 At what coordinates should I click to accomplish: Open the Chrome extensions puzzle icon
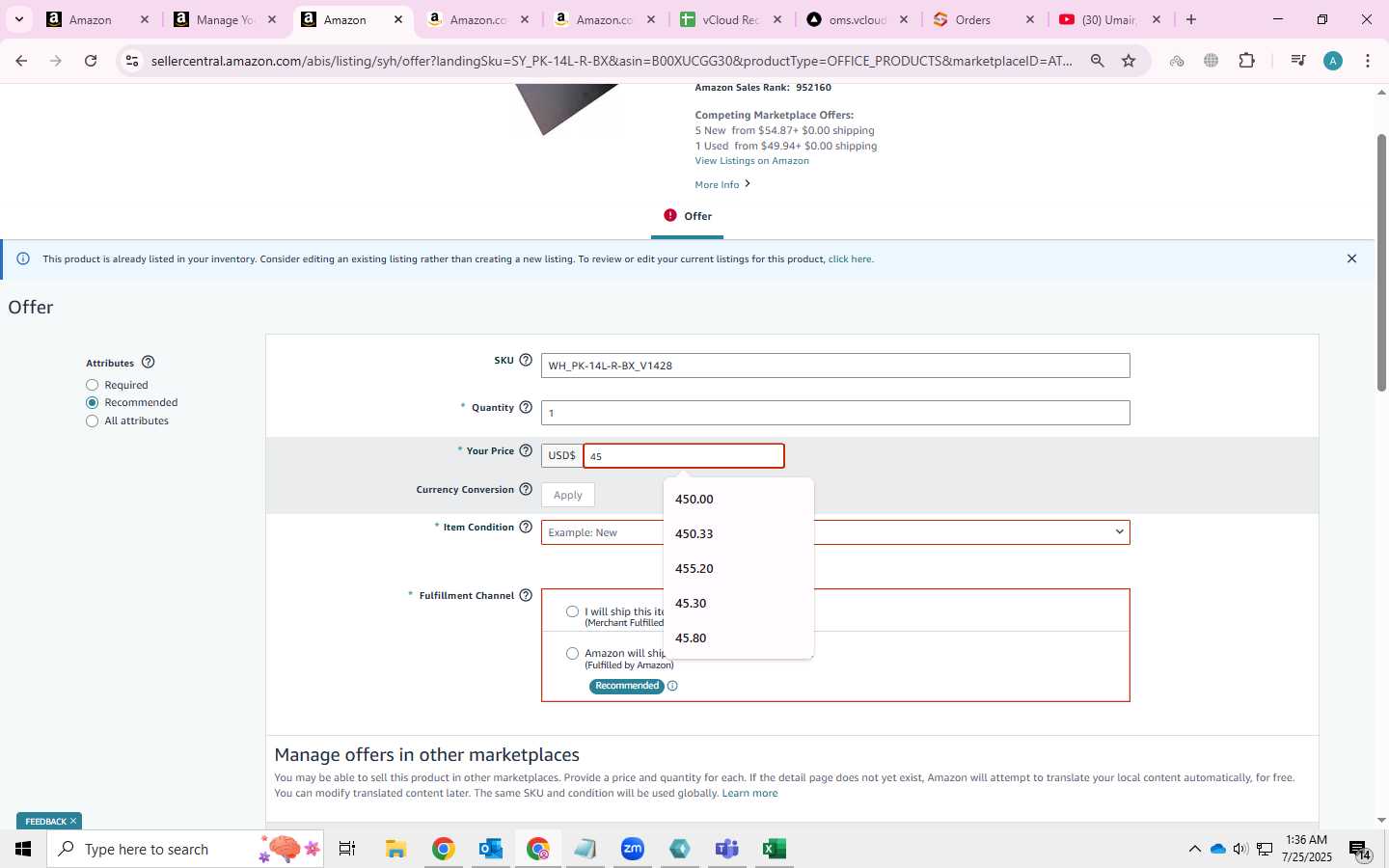[x=1246, y=61]
